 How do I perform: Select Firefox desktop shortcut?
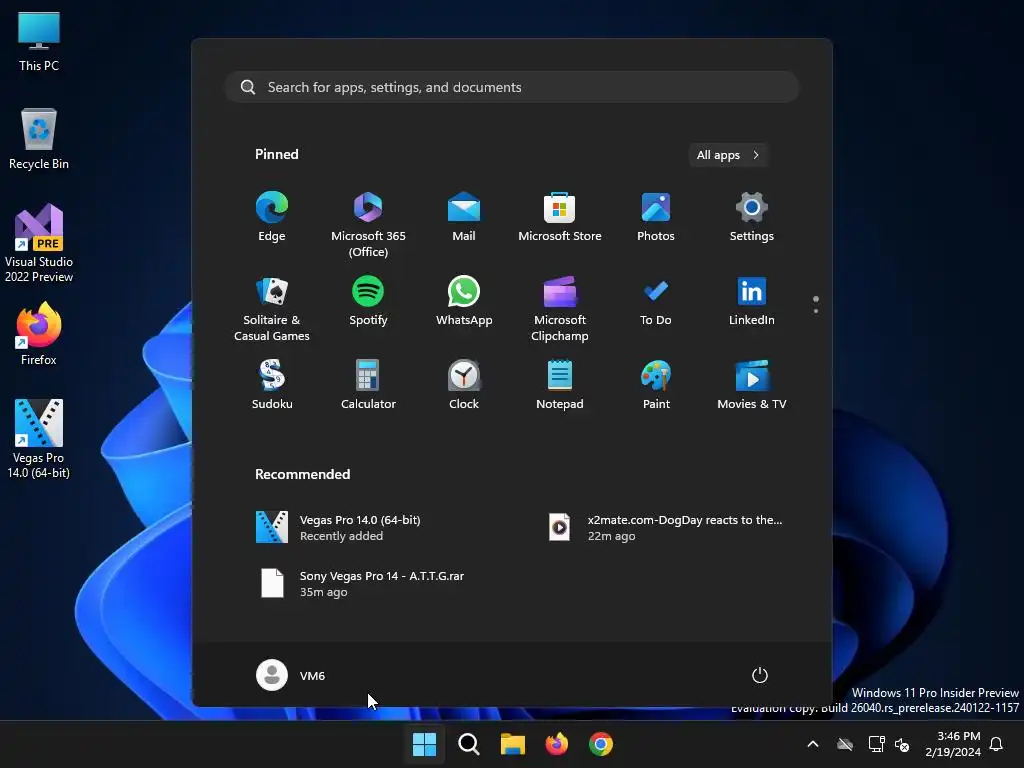39,334
